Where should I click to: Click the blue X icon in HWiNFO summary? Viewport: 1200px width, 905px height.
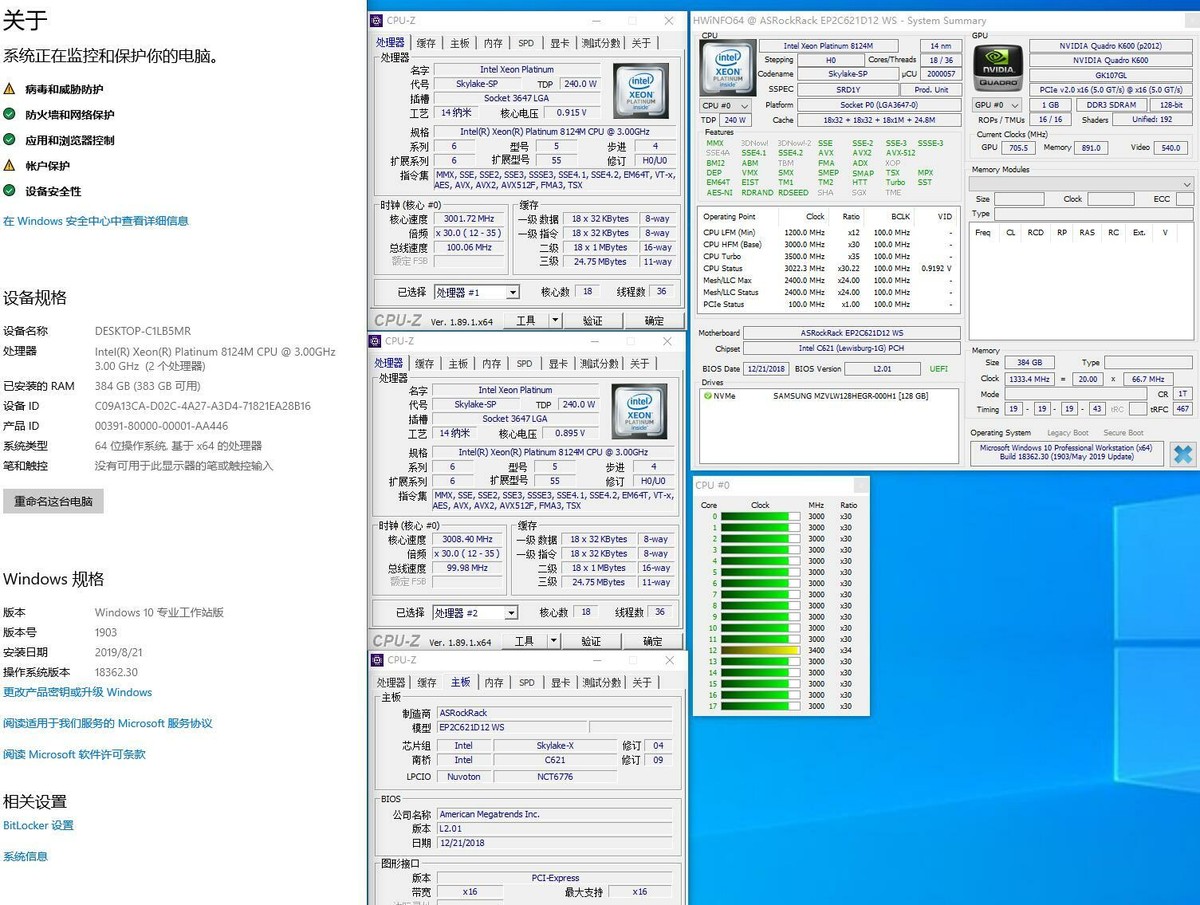(1182, 453)
